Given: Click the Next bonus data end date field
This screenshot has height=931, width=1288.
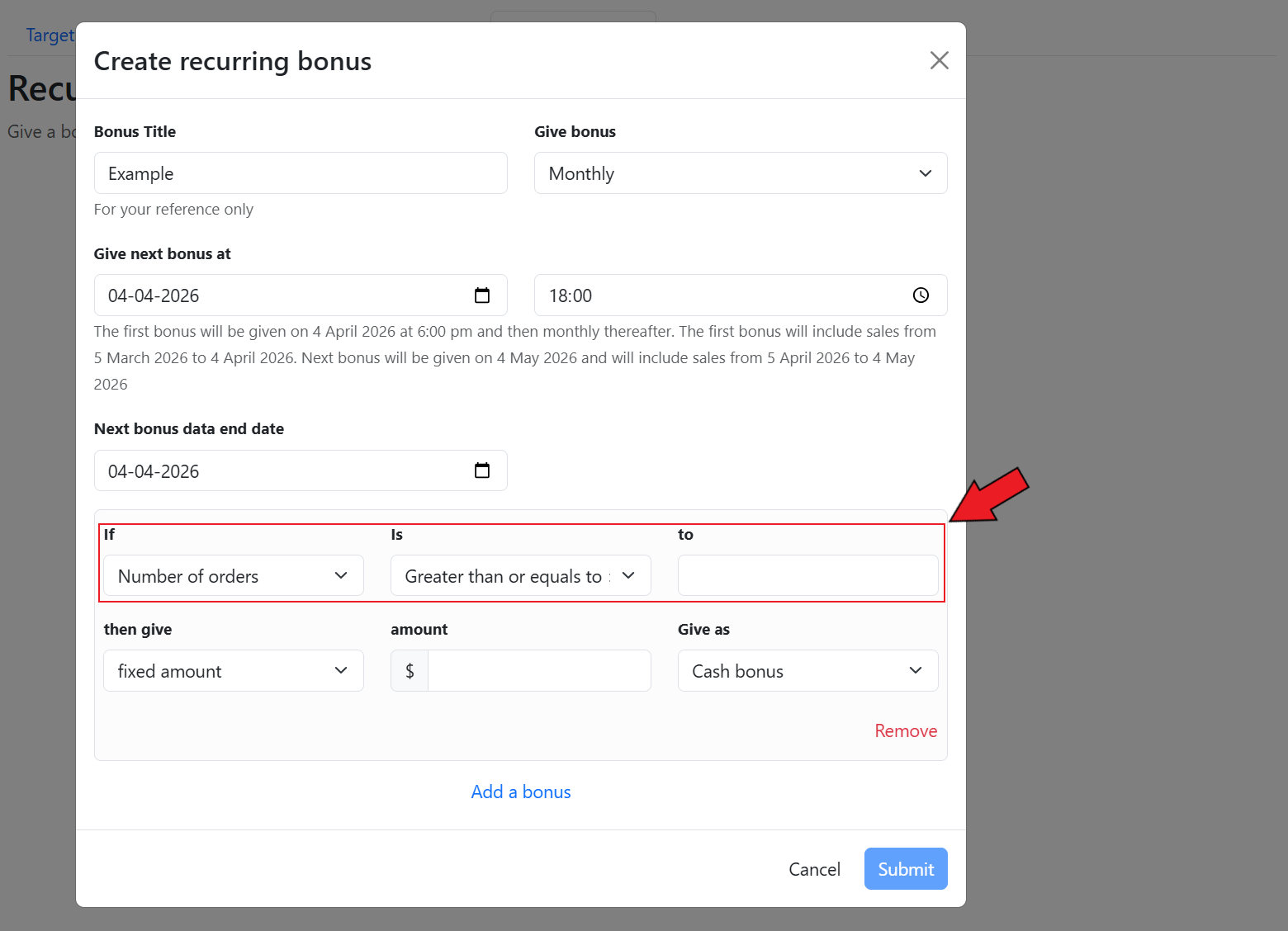Looking at the screenshot, I should point(281,470).
